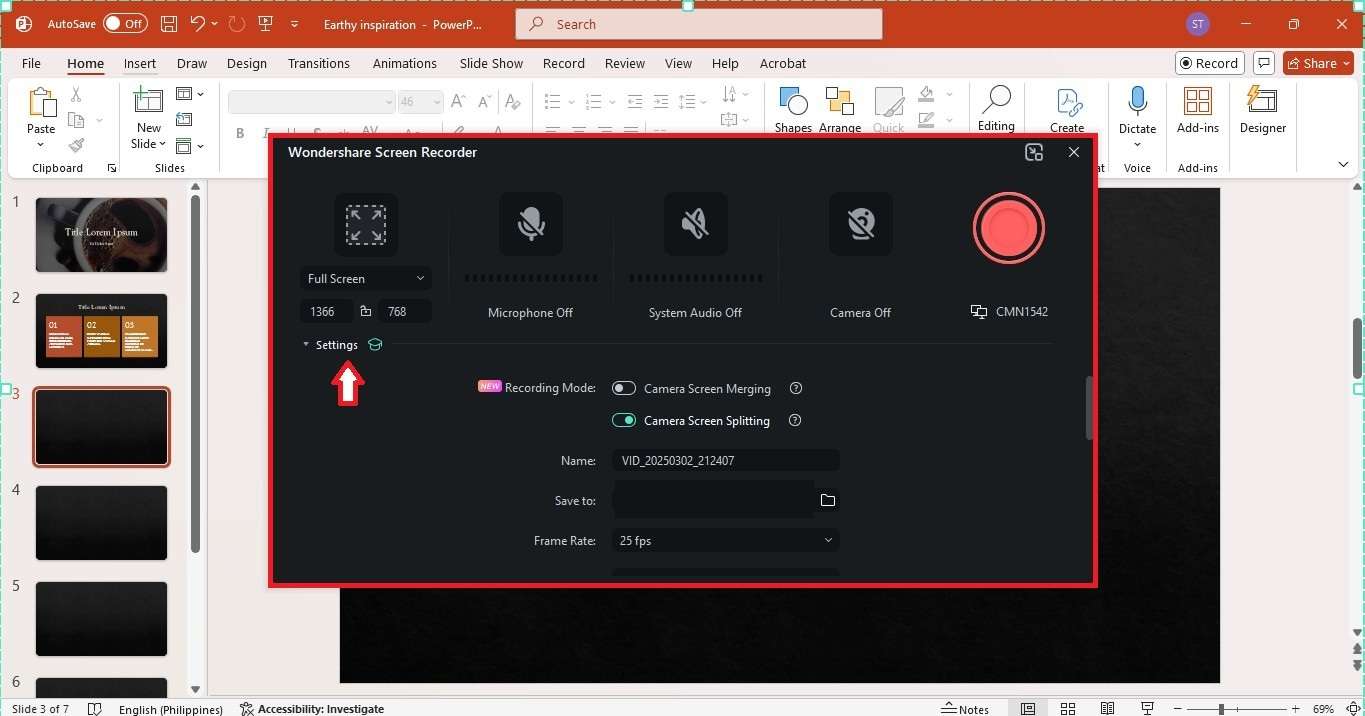Click the recording Name field VID_20250302_212407

[x=725, y=460]
